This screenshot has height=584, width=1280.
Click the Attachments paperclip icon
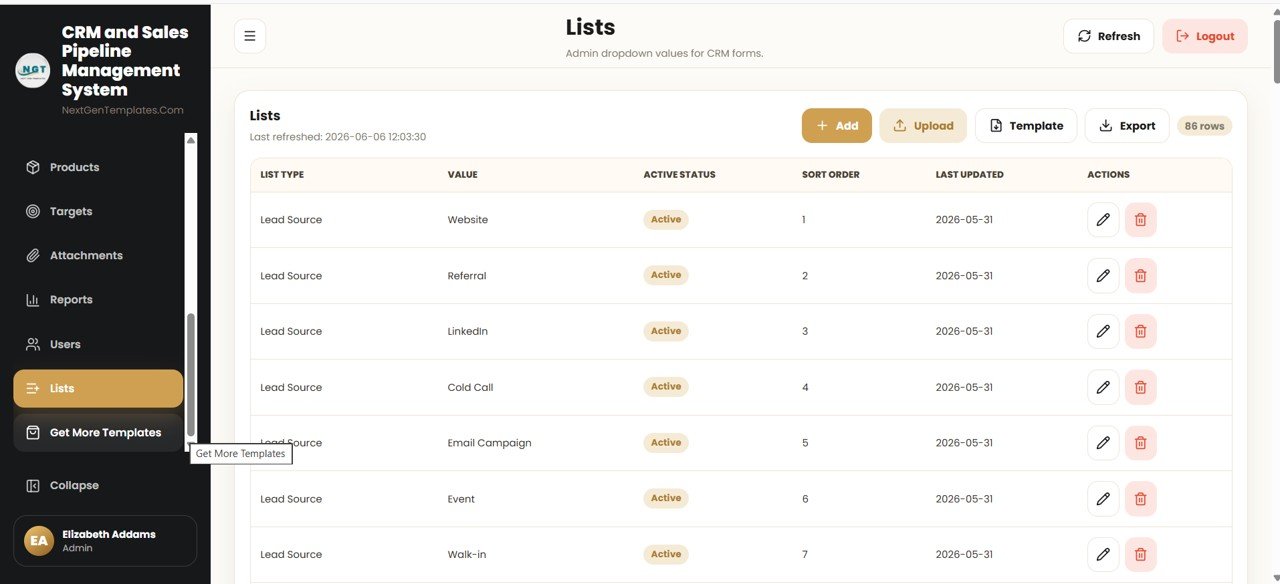[x=33, y=255]
